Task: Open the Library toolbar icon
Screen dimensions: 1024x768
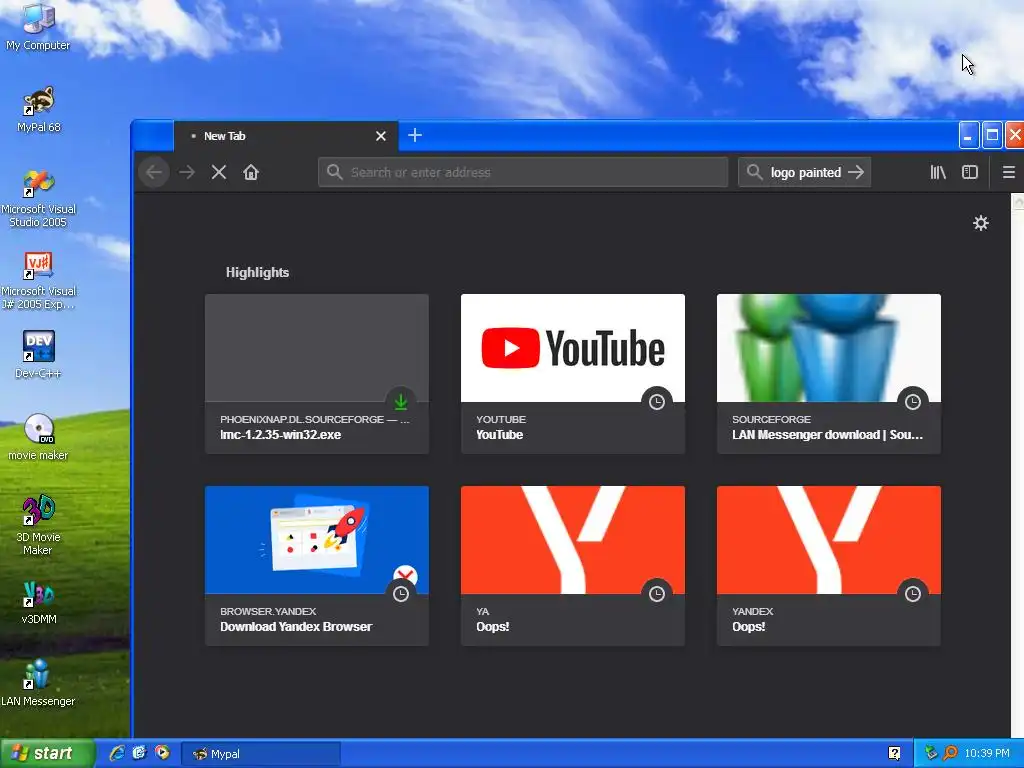Action: click(938, 172)
